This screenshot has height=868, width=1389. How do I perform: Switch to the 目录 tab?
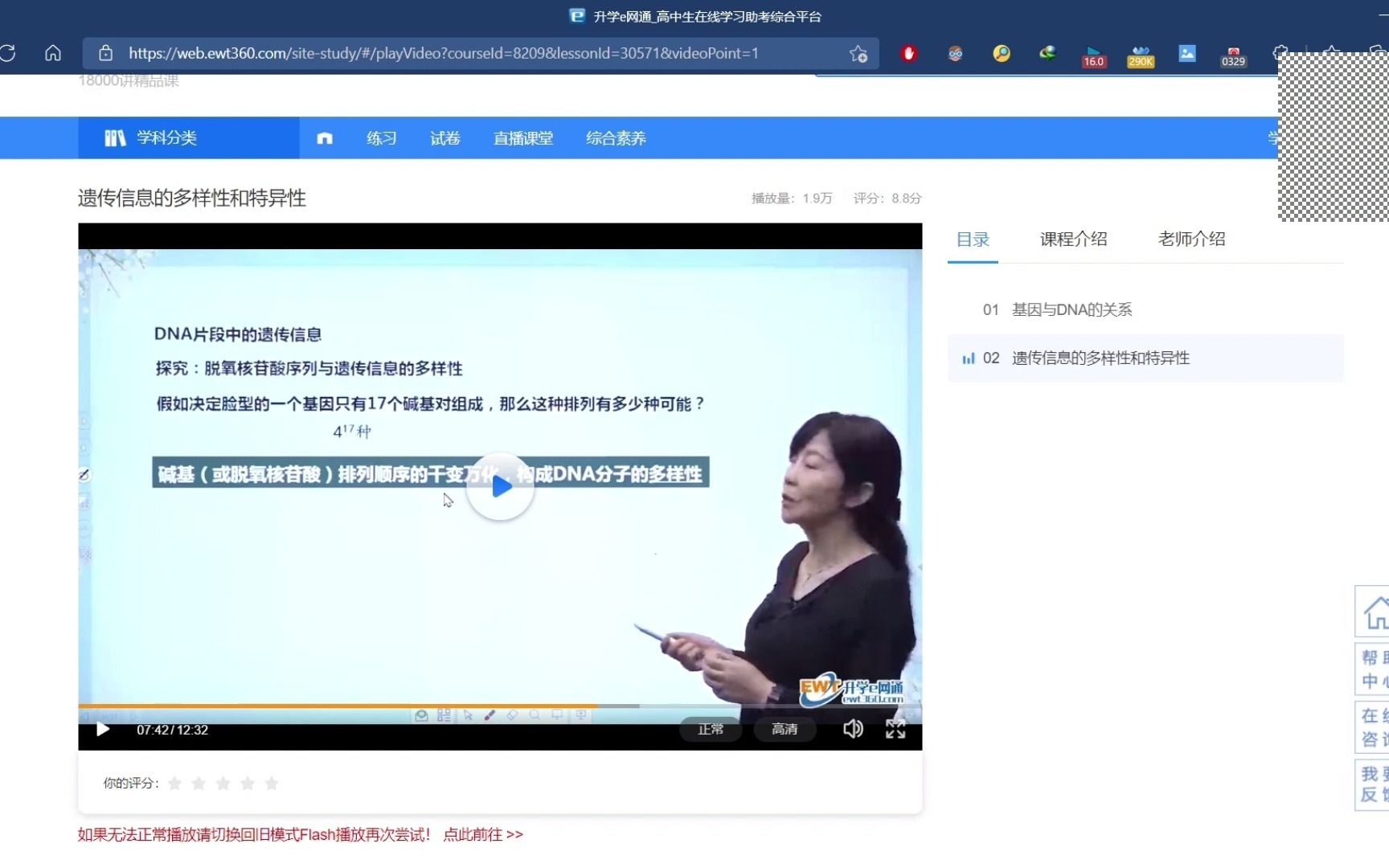click(973, 240)
